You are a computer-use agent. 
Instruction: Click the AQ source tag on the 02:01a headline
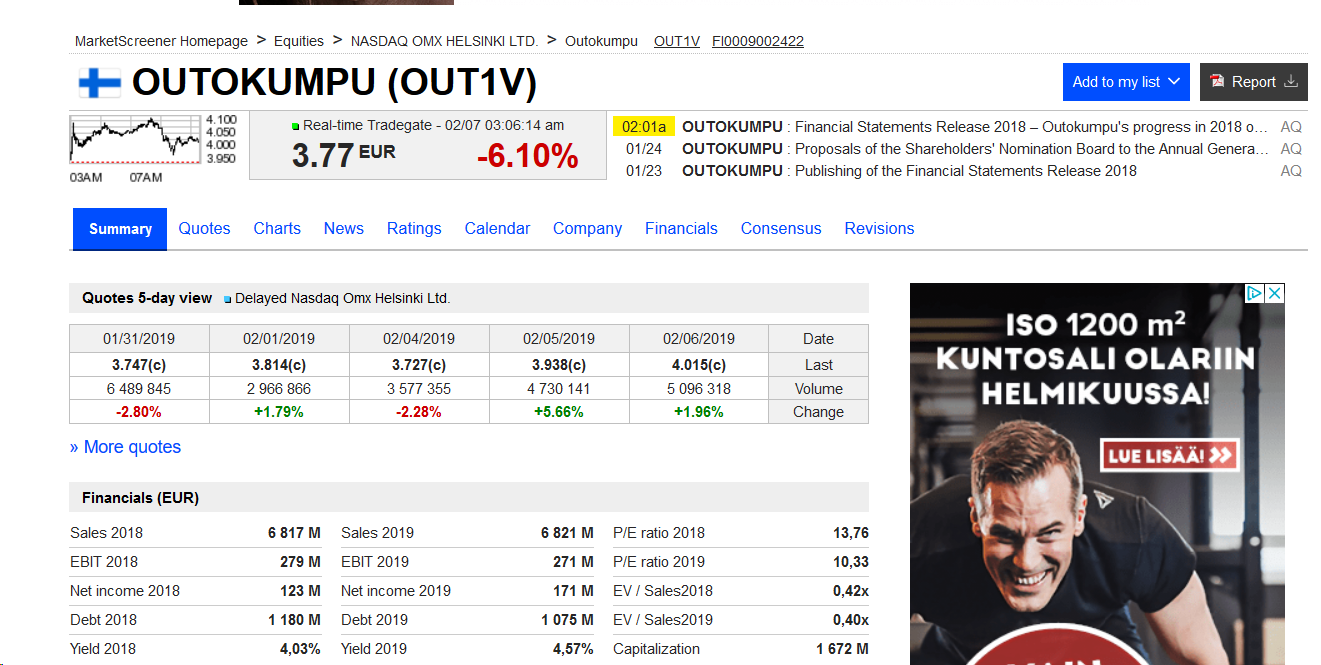click(x=1291, y=127)
